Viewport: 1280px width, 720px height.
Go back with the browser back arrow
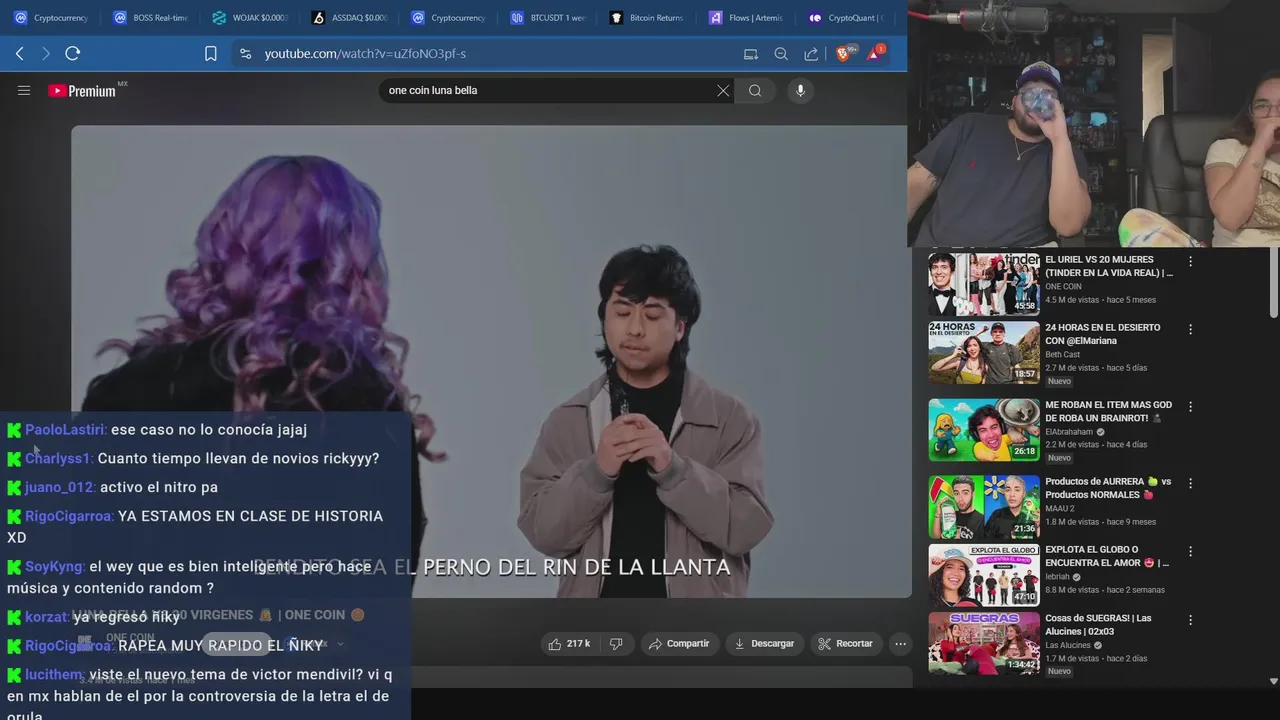tap(19, 54)
